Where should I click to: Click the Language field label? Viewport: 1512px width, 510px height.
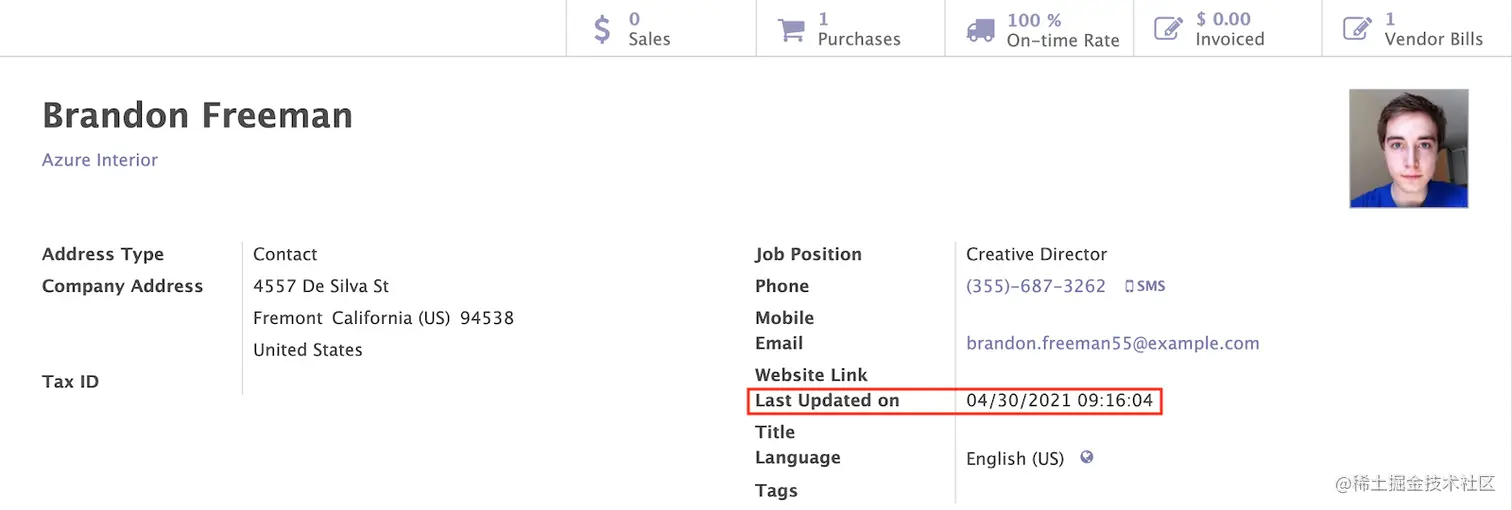(x=797, y=458)
